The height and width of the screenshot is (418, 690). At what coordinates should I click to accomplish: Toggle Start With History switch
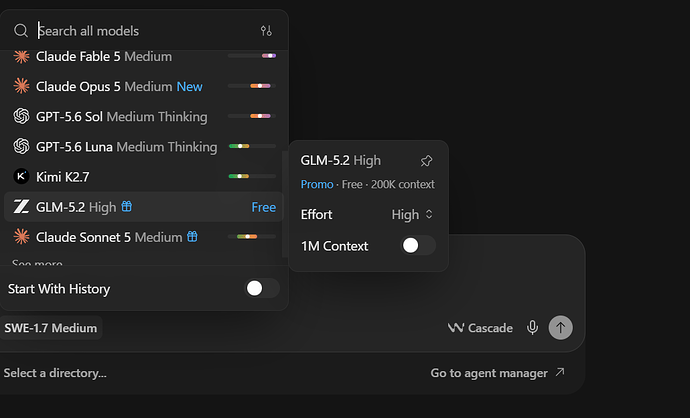(262, 289)
